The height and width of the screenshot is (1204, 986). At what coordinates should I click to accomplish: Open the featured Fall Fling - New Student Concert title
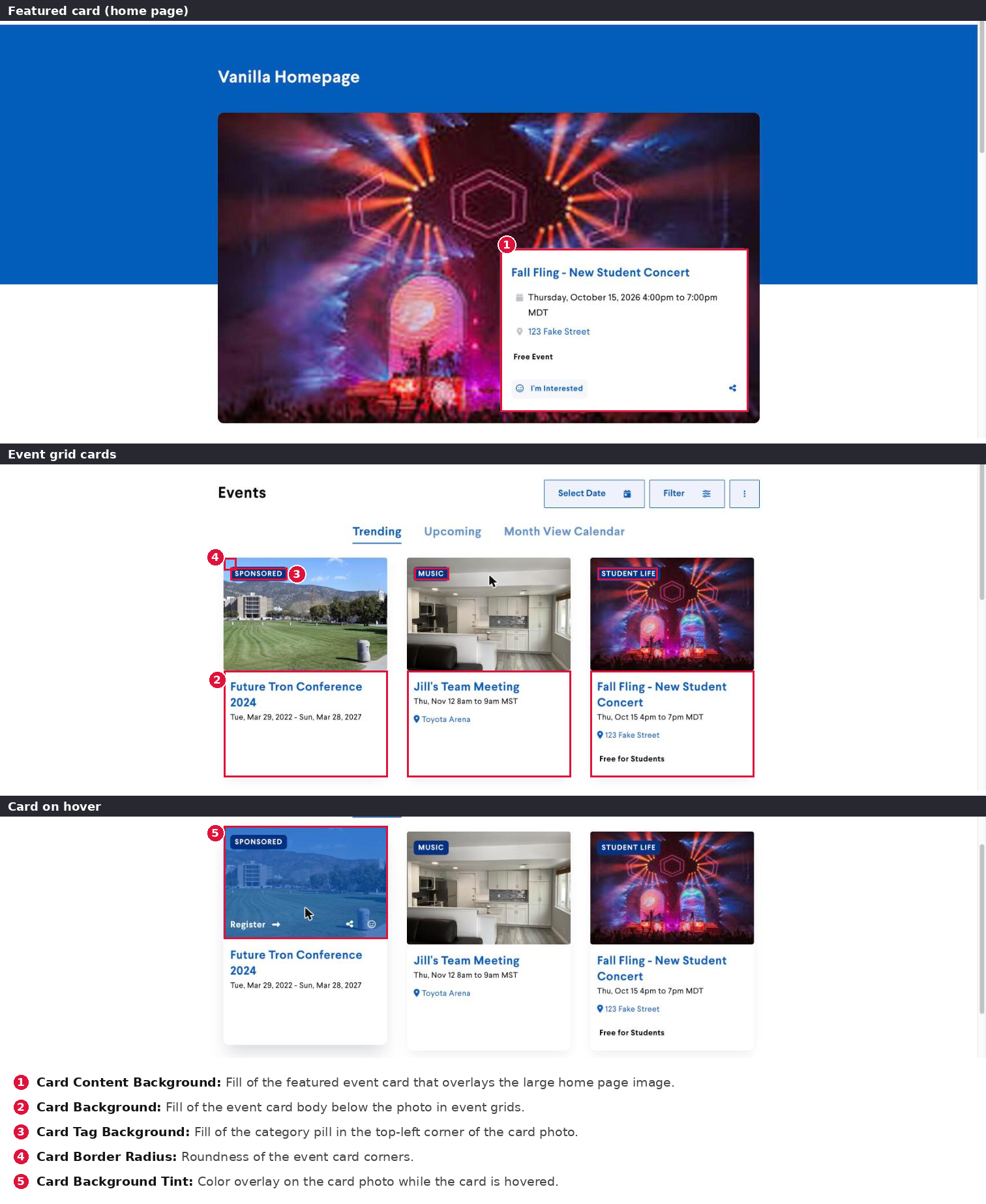tap(600, 273)
